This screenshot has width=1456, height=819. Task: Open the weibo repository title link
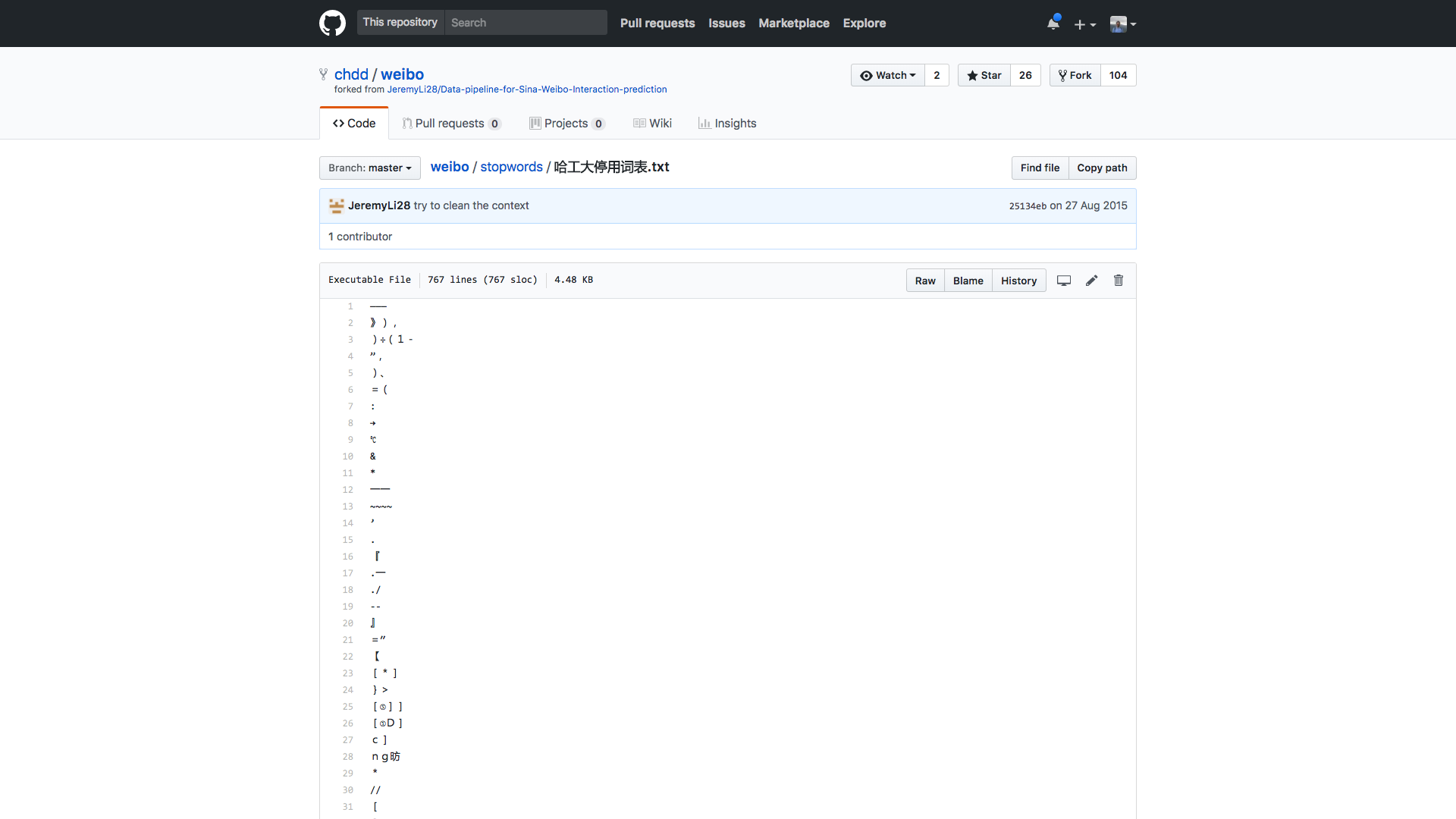pyautogui.click(x=402, y=74)
